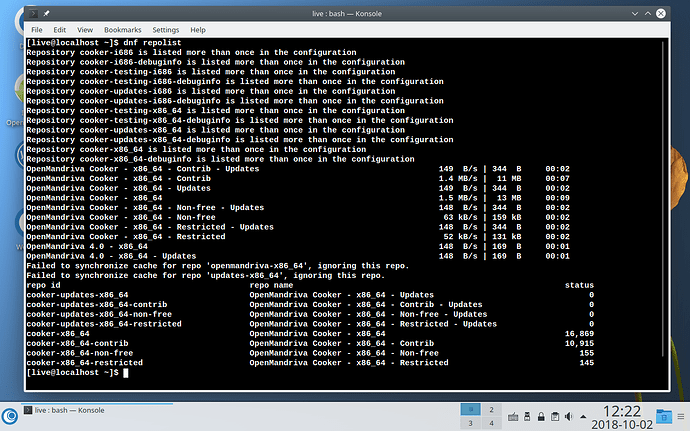Click the pin on-all-desktops icon in title bar
Image resolution: width=690 pixels, height=431 pixels.
[46, 14]
